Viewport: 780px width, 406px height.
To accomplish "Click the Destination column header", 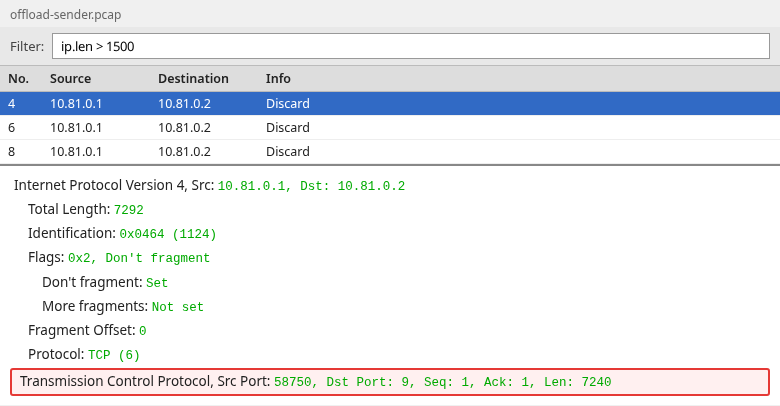I will click(x=193, y=79).
